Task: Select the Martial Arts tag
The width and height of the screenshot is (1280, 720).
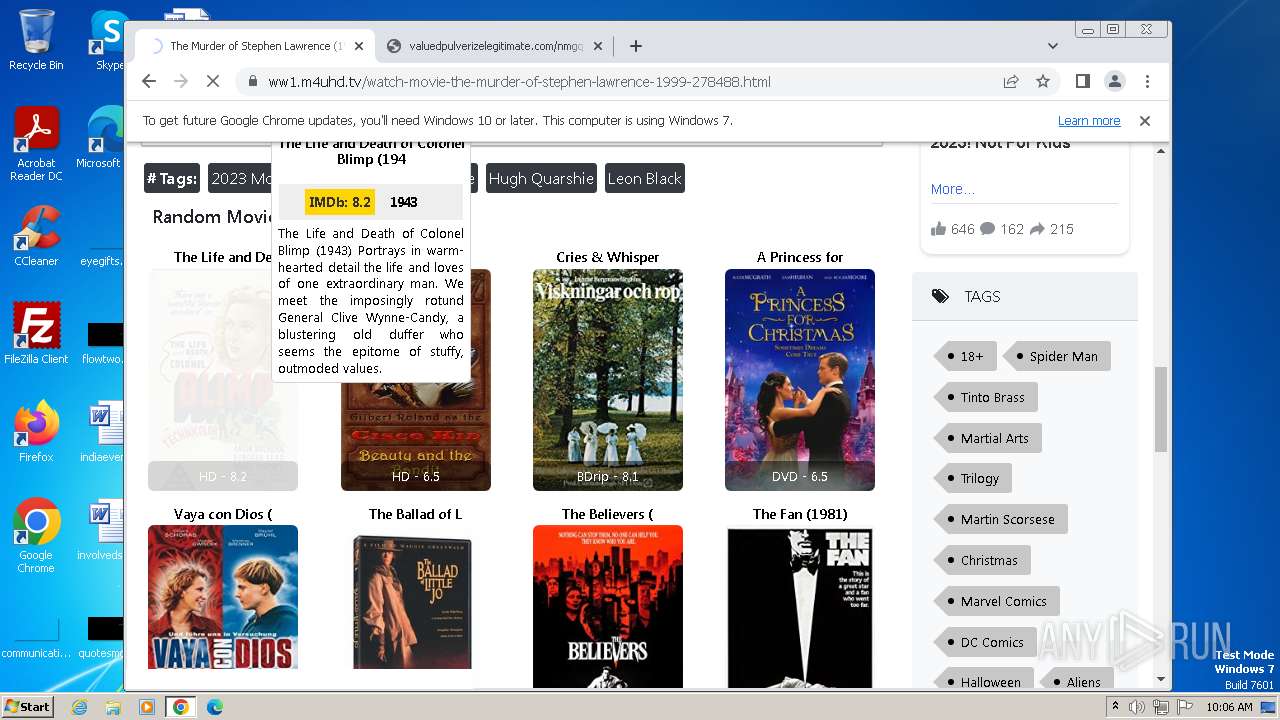Action: point(987,438)
